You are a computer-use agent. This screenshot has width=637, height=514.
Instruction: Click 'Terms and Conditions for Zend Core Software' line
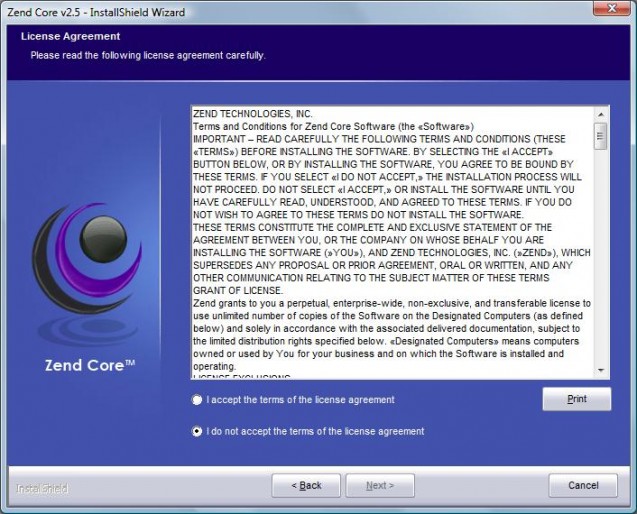click(333, 126)
